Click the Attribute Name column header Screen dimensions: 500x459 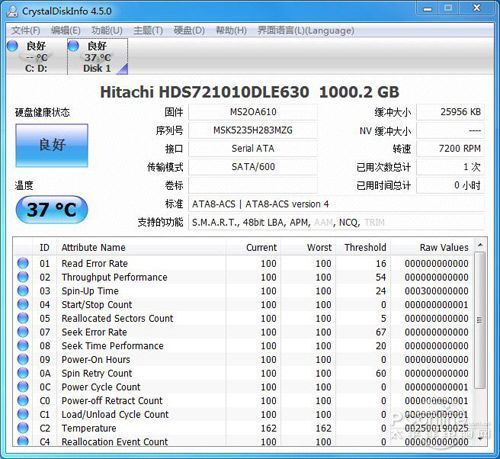141,247
